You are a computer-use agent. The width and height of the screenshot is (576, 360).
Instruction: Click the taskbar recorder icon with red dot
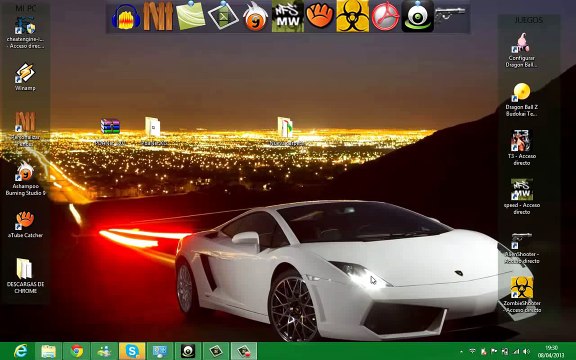pyautogui.click(x=244, y=351)
